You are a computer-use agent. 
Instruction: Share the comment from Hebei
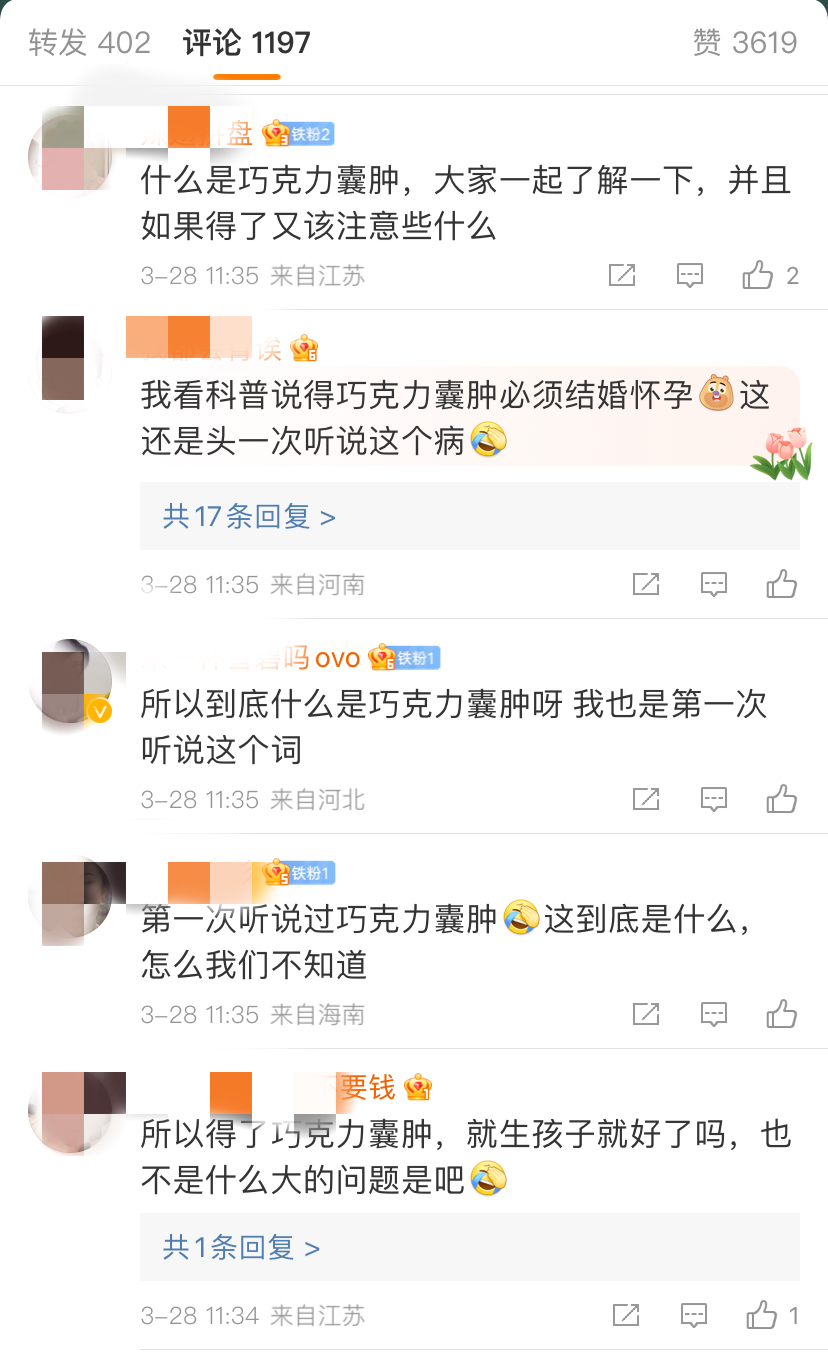click(646, 799)
